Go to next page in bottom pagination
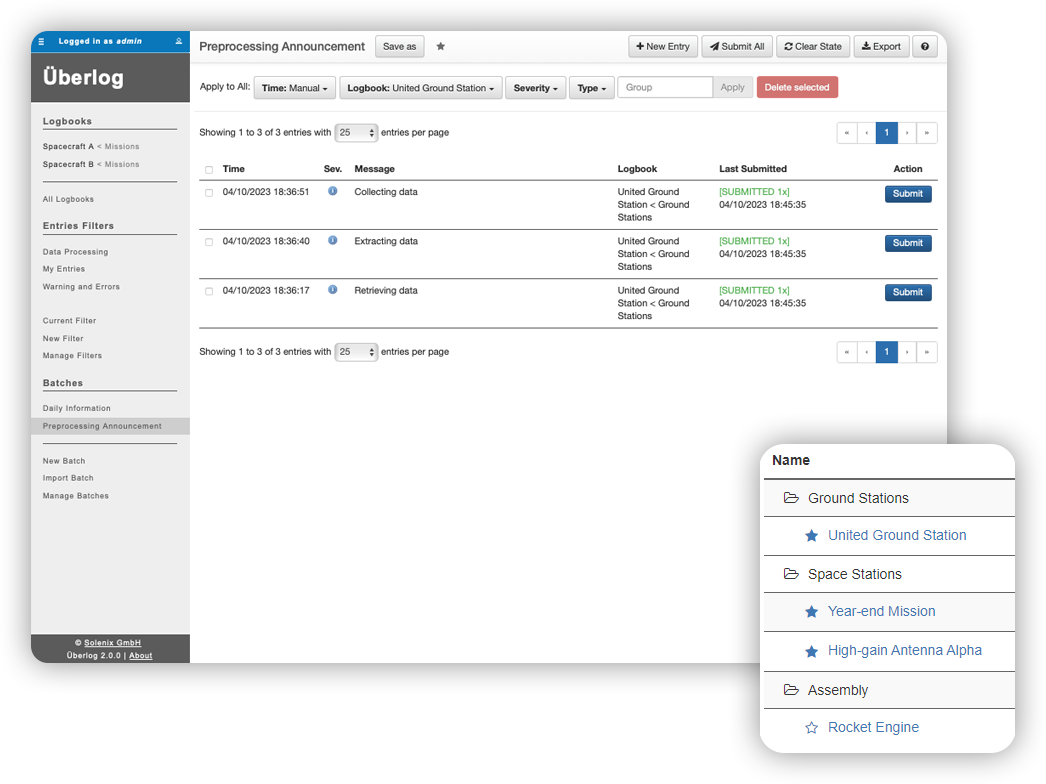 [907, 352]
